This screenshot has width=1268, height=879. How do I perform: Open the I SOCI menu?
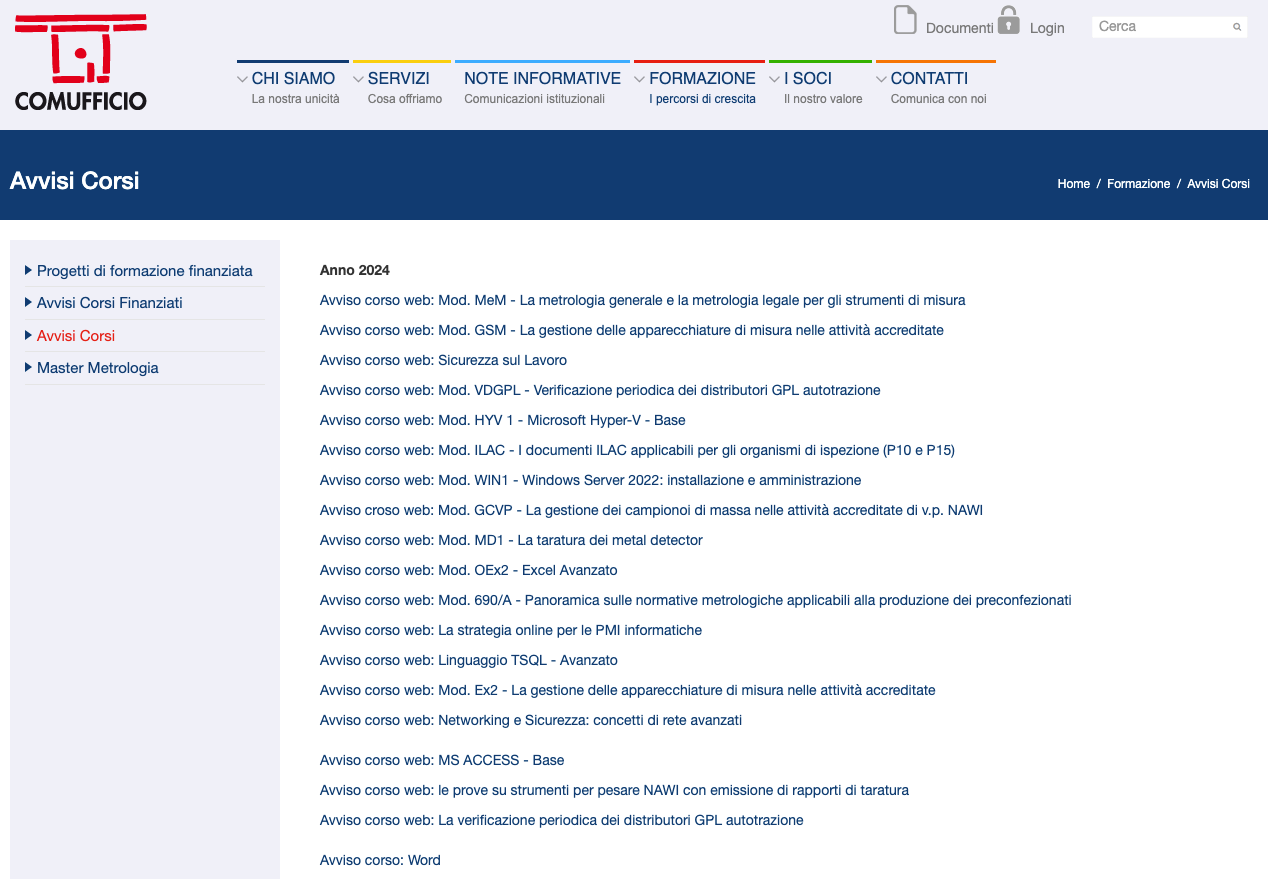[808, 78]
